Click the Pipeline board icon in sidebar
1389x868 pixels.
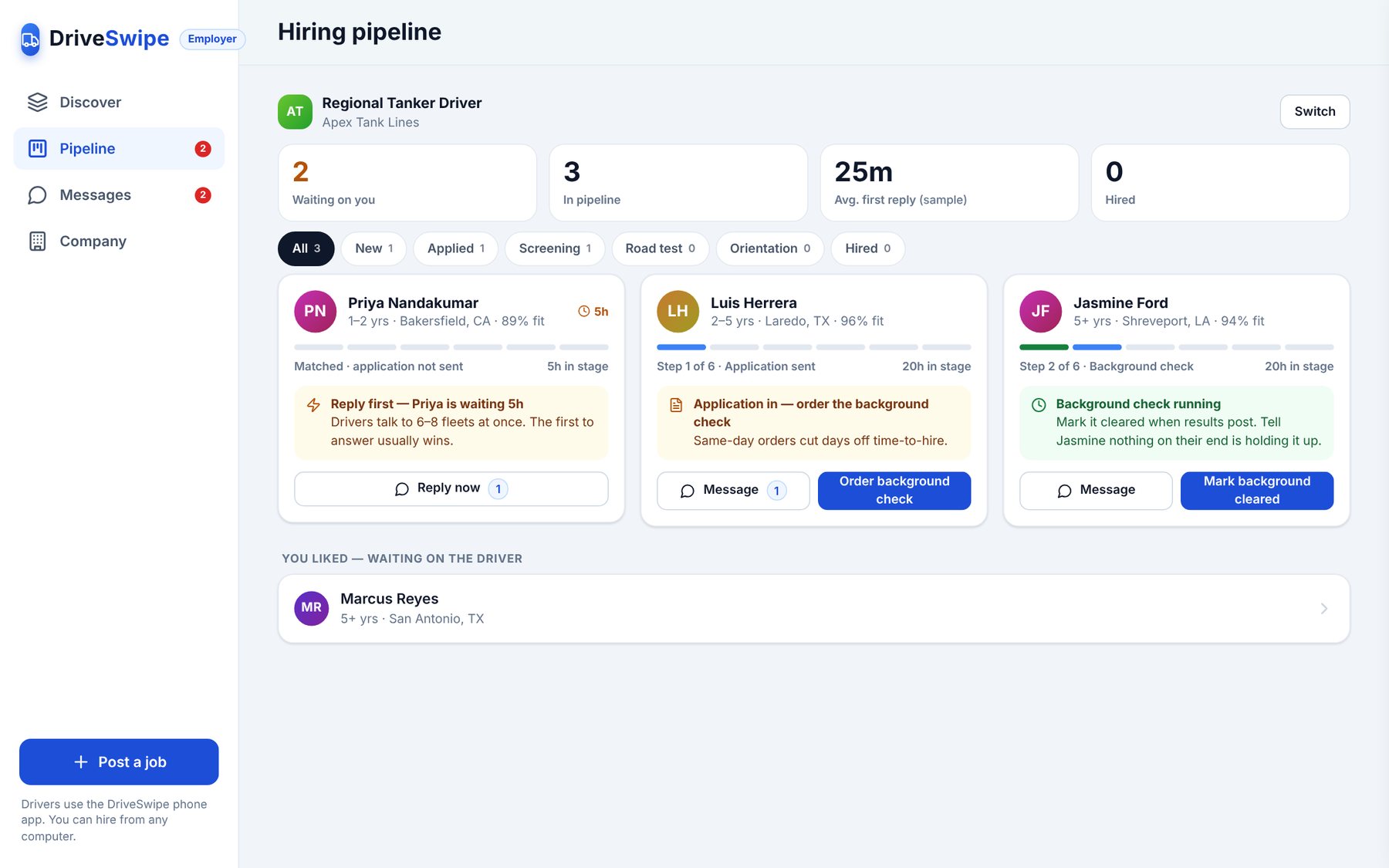pos(37,149)
